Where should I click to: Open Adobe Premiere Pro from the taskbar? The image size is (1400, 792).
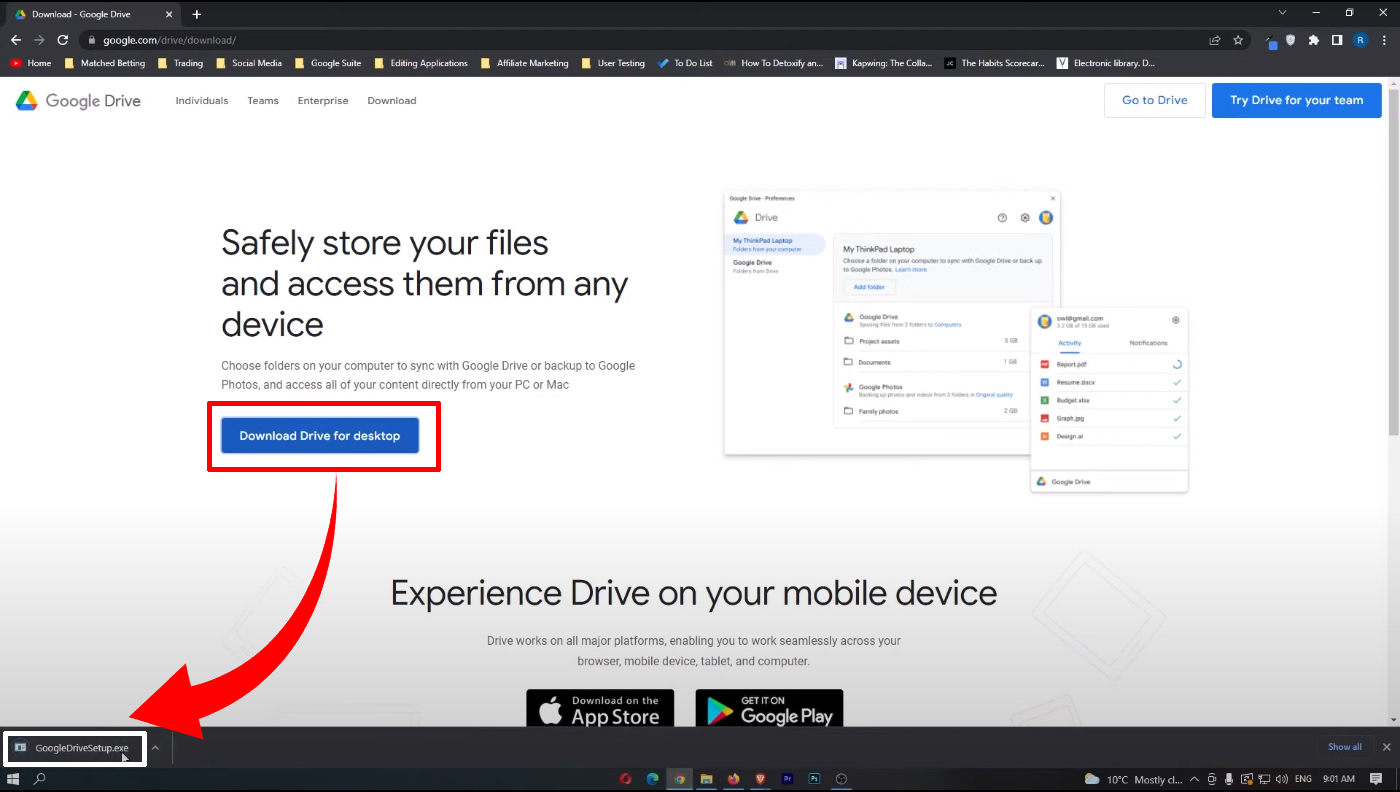click(787, 778)
